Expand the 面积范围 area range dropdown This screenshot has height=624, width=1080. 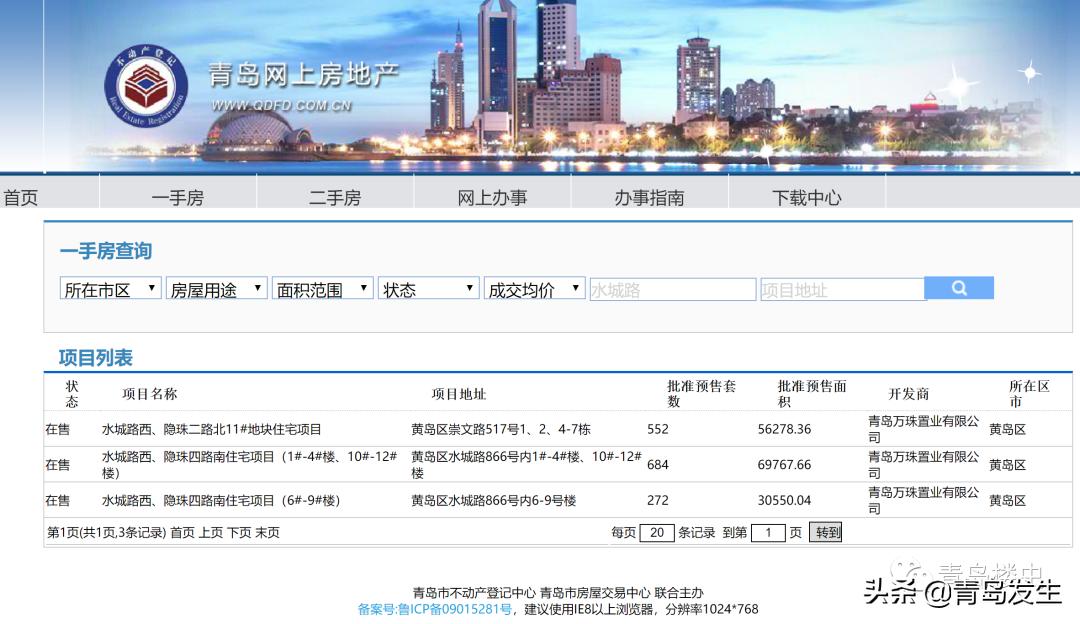[322, 288]
